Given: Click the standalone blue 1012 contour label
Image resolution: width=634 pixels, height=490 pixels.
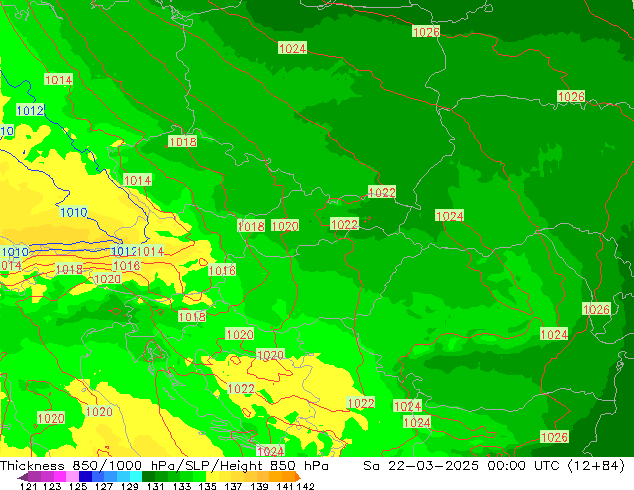Looking at the screenshot, I should [30, 110].
